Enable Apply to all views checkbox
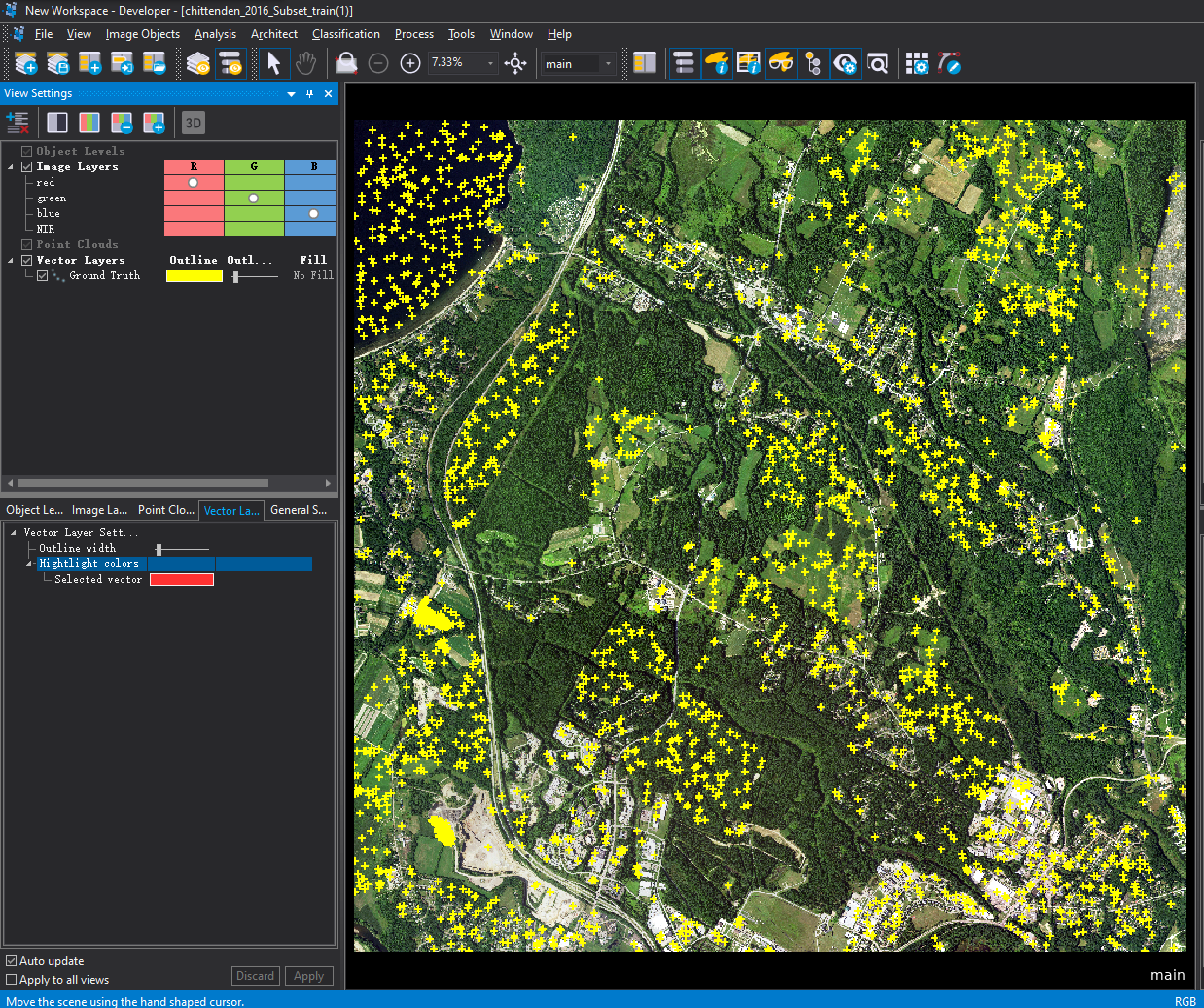Viewport: 1204px width, 1008px height. [x=12, y=980]
